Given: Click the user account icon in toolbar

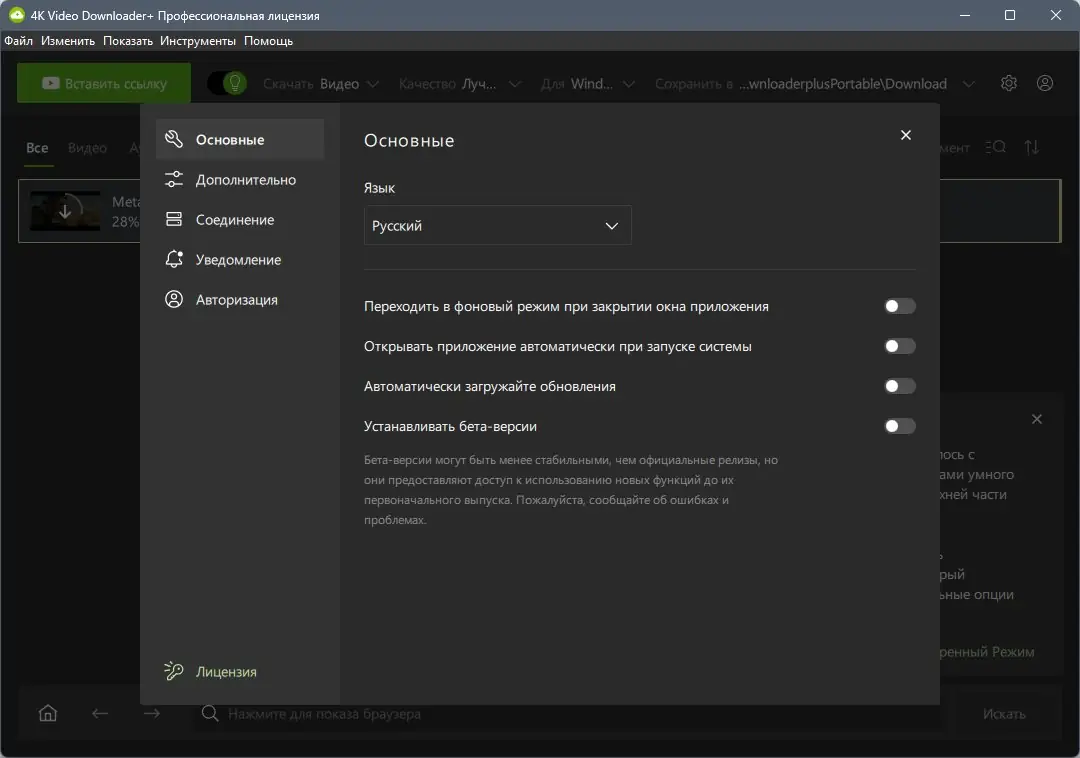Looking at the screenshot, I should point(1045,83).
